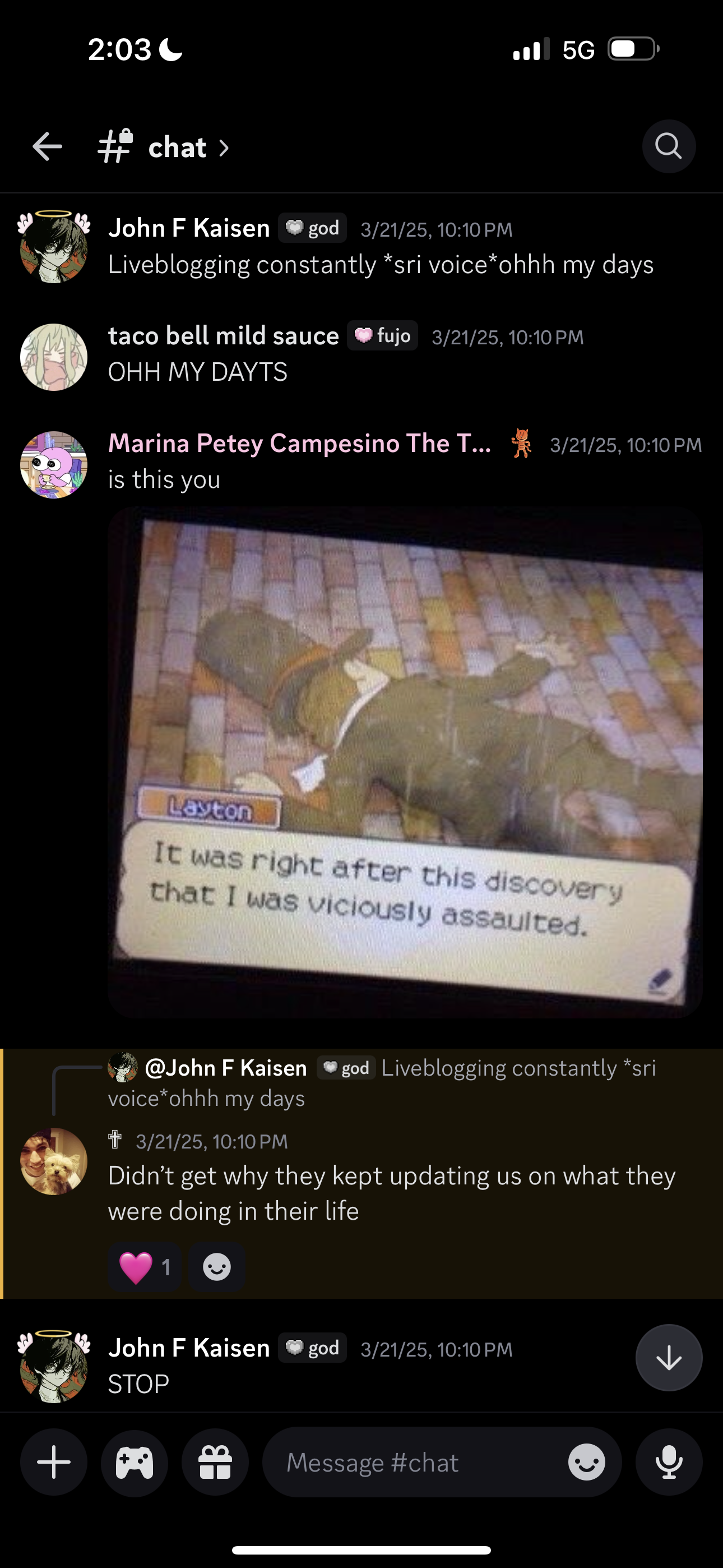View taco bell mild sauce's profile name

click(x=224, y=335)
